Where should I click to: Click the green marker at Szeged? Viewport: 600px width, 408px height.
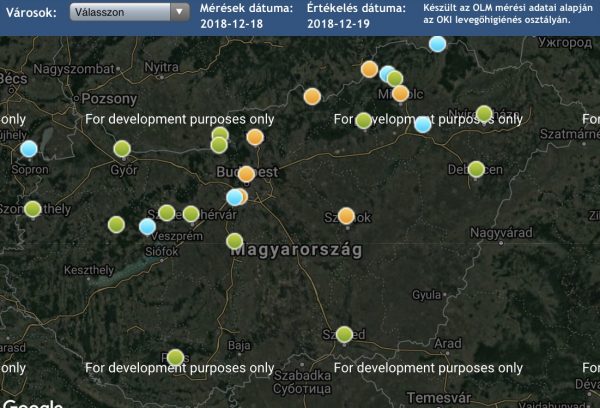click(x=345, y=334)
